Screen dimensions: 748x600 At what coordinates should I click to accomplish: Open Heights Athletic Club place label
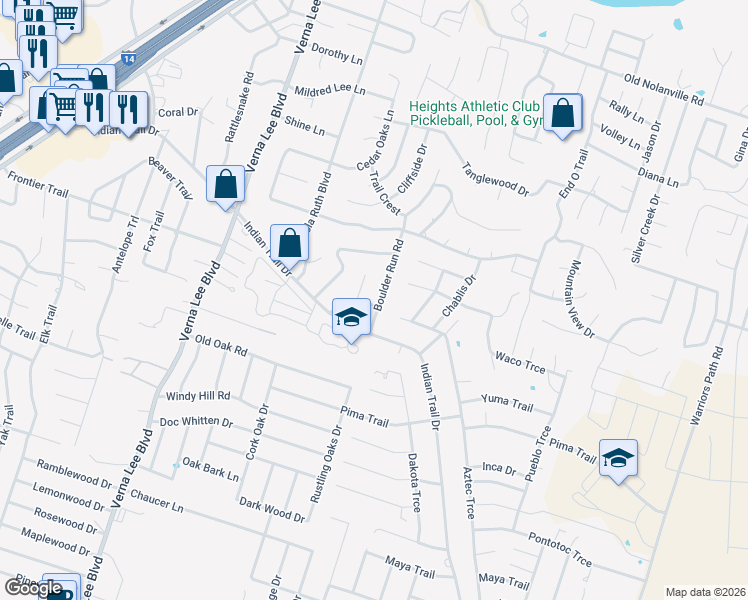pos(477,113)
